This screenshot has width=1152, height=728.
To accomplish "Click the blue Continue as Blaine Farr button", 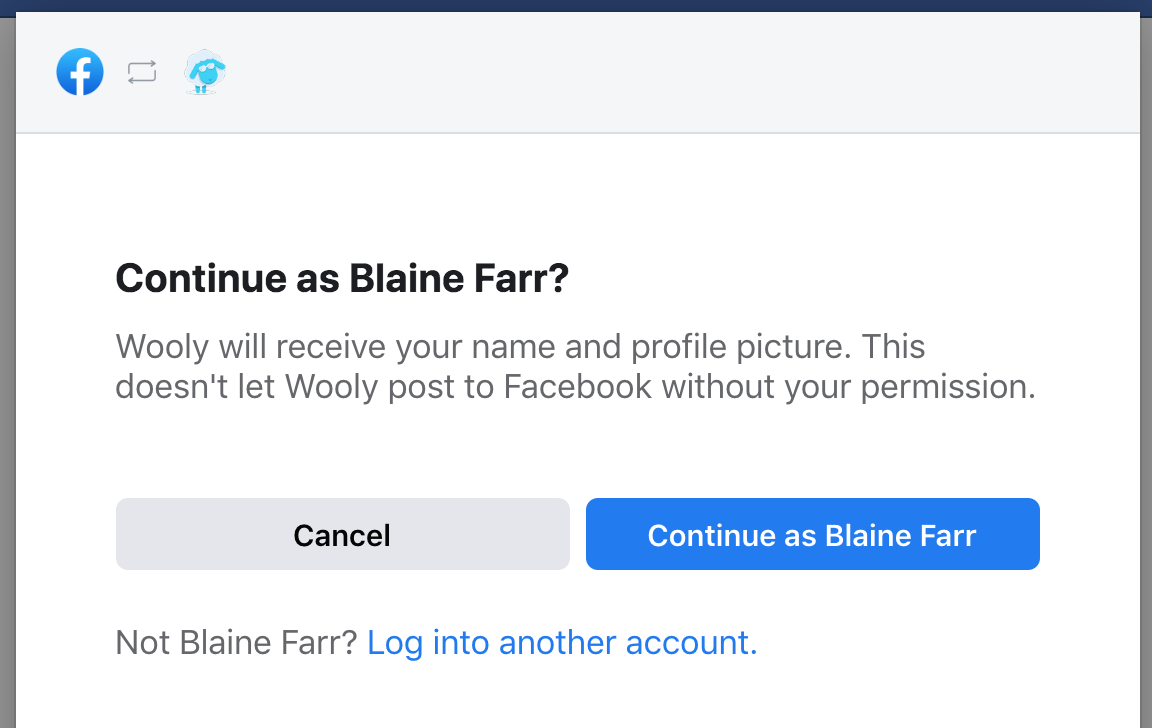I will click(x=812, y=534).
